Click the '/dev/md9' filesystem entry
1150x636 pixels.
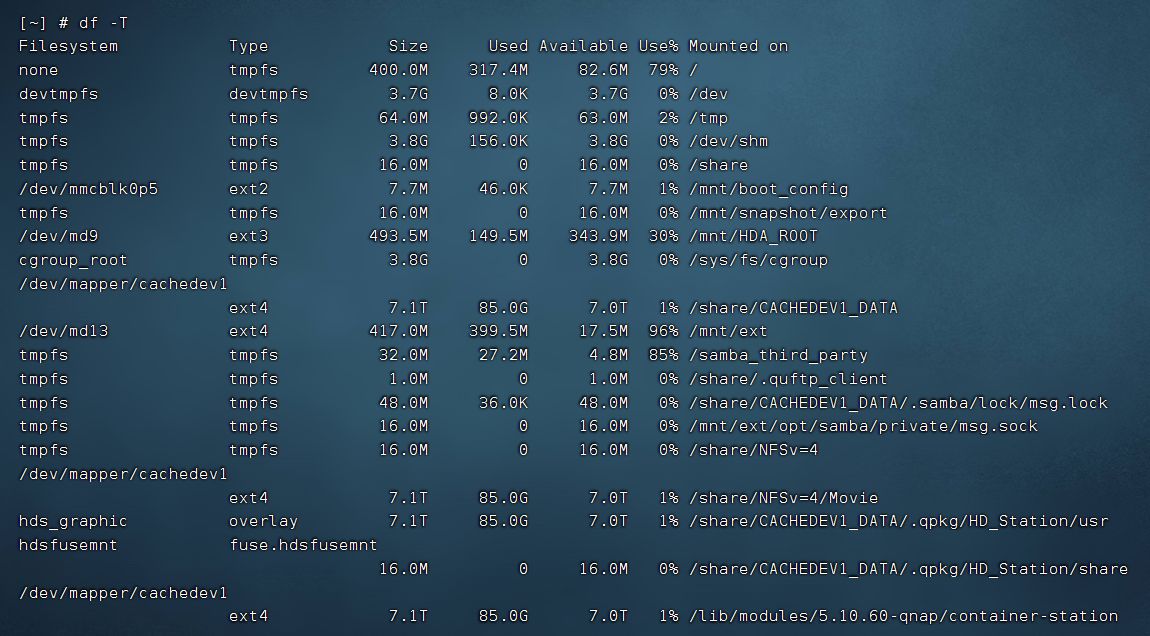click(58, 236)
